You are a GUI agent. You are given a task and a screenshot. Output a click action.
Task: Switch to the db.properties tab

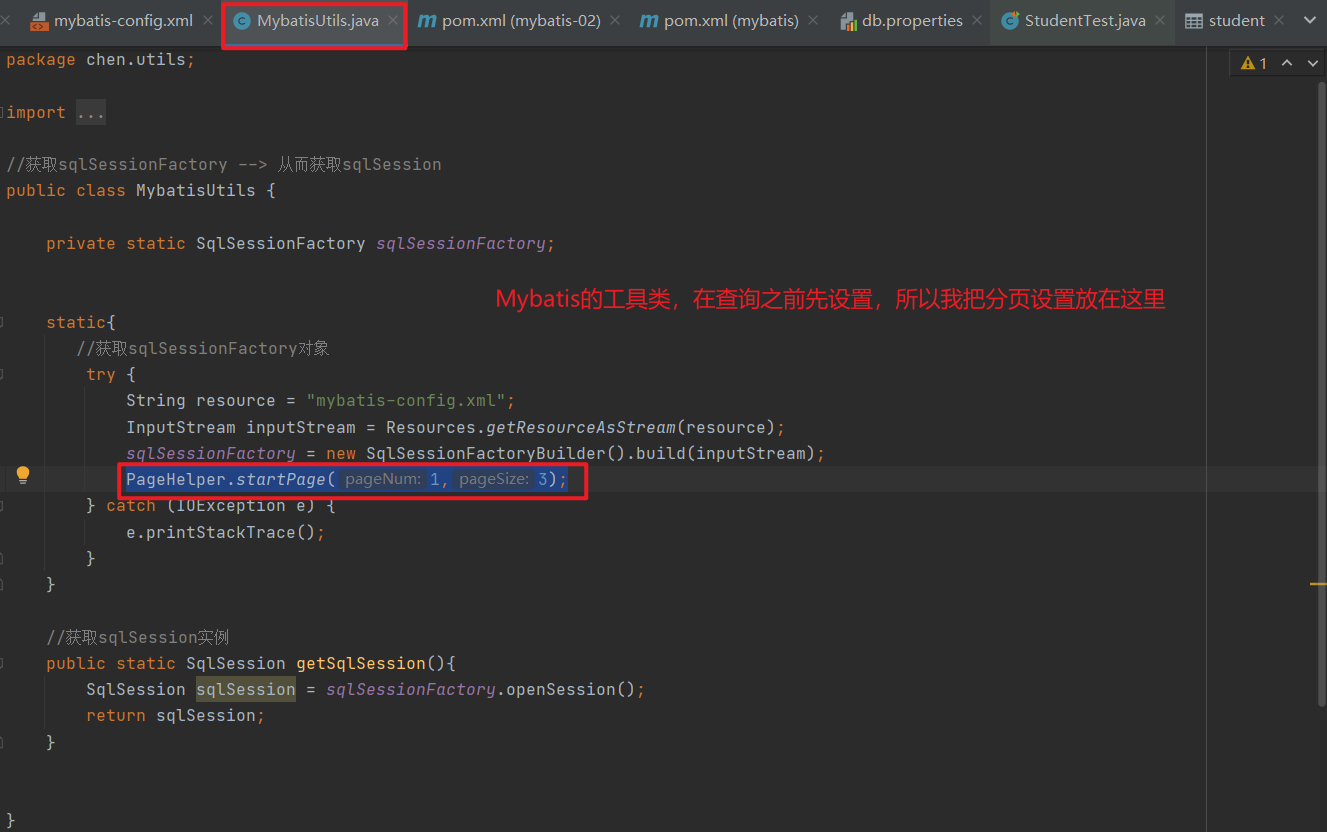coord(910,21)
